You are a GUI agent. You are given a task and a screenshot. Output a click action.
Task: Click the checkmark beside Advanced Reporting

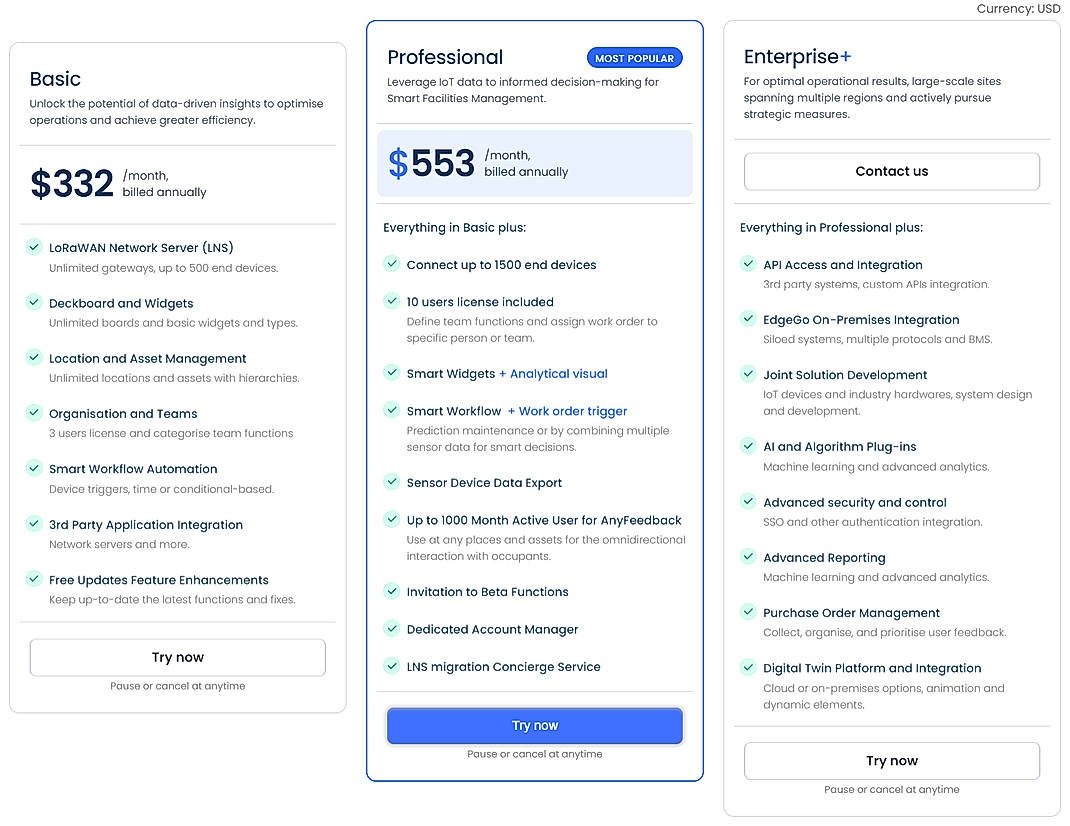(x=748, y=557)
